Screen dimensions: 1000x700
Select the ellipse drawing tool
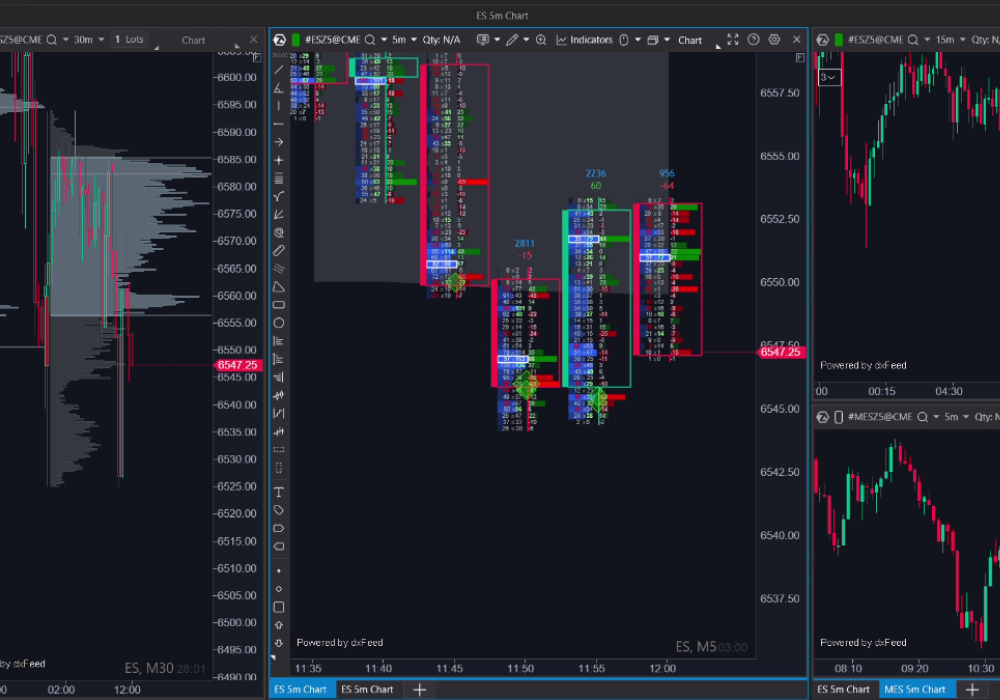click(279, 323)
